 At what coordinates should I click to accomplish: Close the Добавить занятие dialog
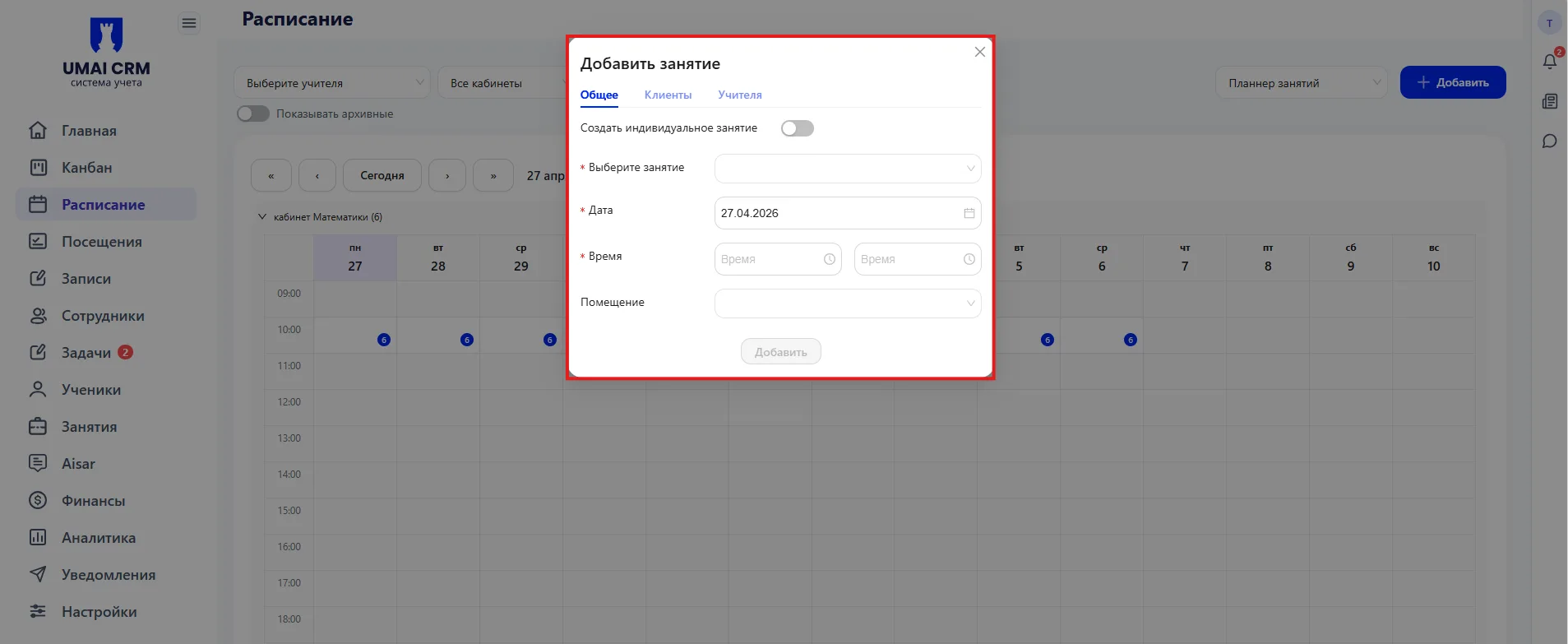(979, 52)
